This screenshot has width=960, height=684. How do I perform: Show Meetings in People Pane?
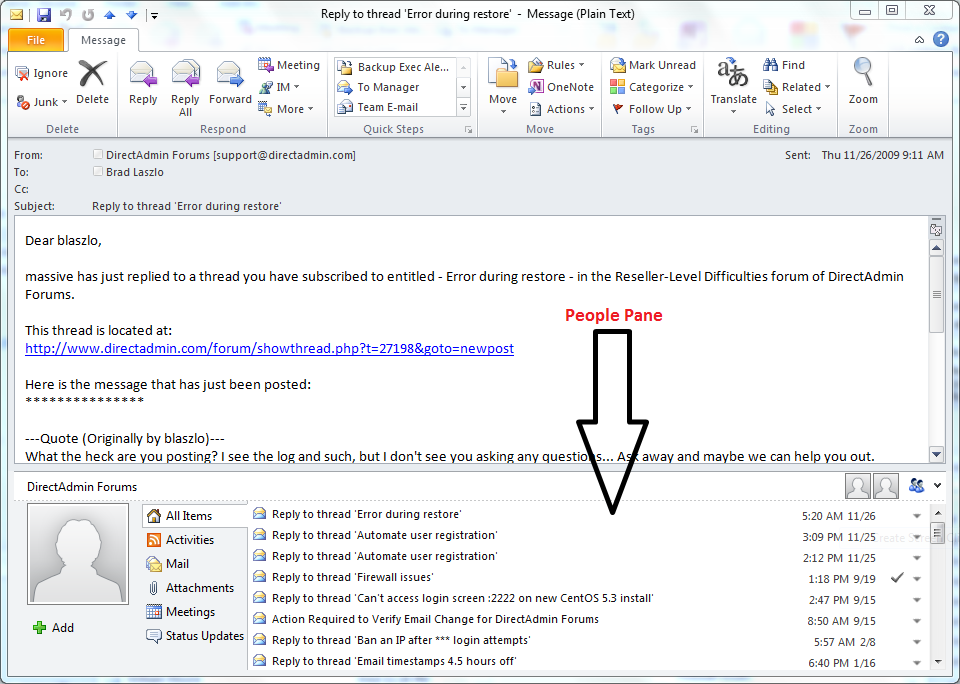[x=181, y=612]
